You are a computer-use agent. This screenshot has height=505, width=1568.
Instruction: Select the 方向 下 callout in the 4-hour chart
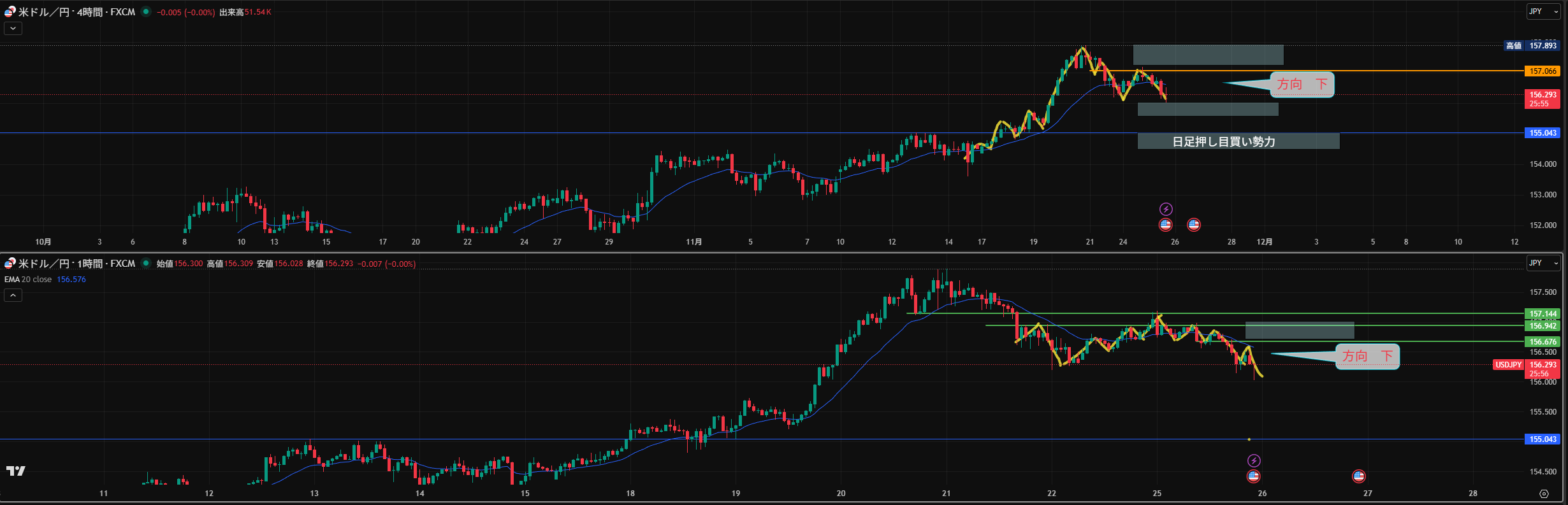click(1302, 84)
